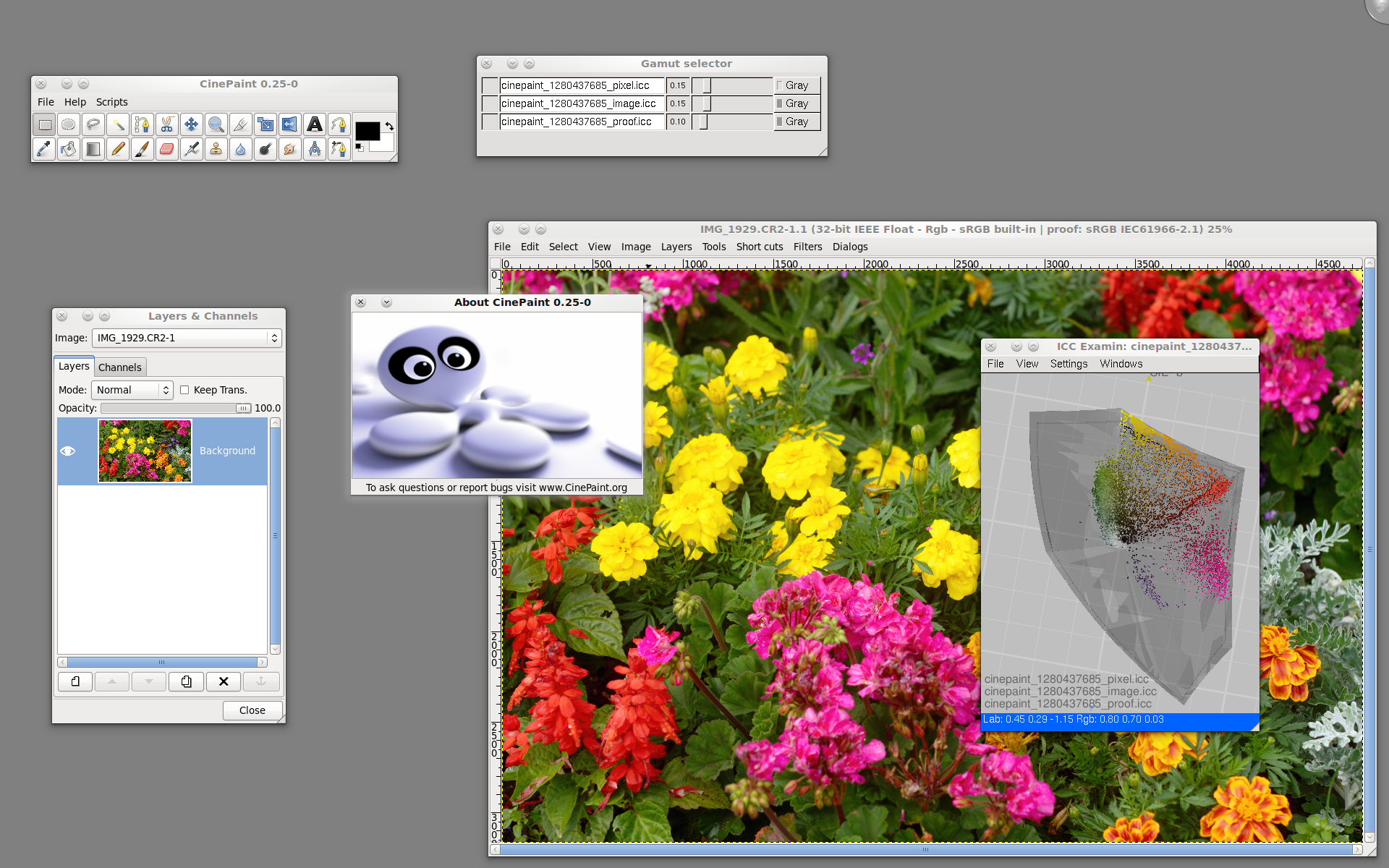Toggle Gray for the proof.icc gamut
This screenshot has height=868, width=1389.
797,122
